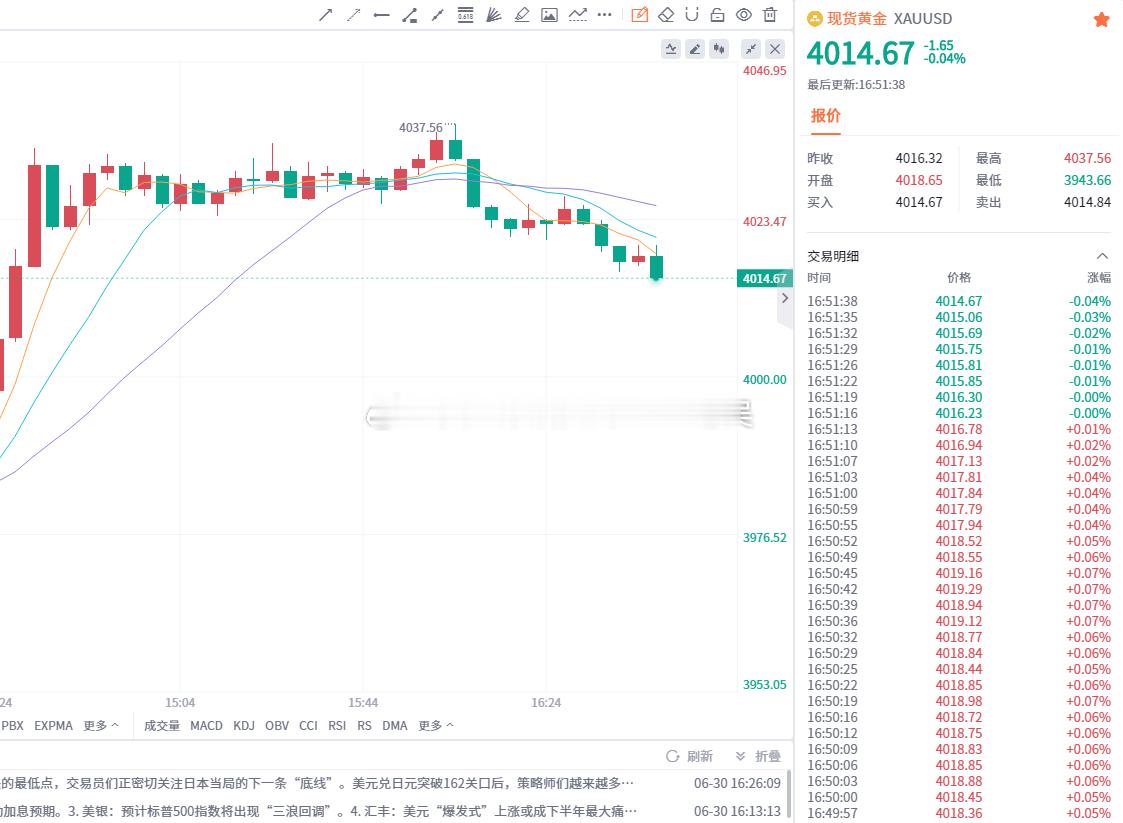The image size is (1123, 823).
Task: Delete all drawings with trash icon
Action: coord(770,14)
